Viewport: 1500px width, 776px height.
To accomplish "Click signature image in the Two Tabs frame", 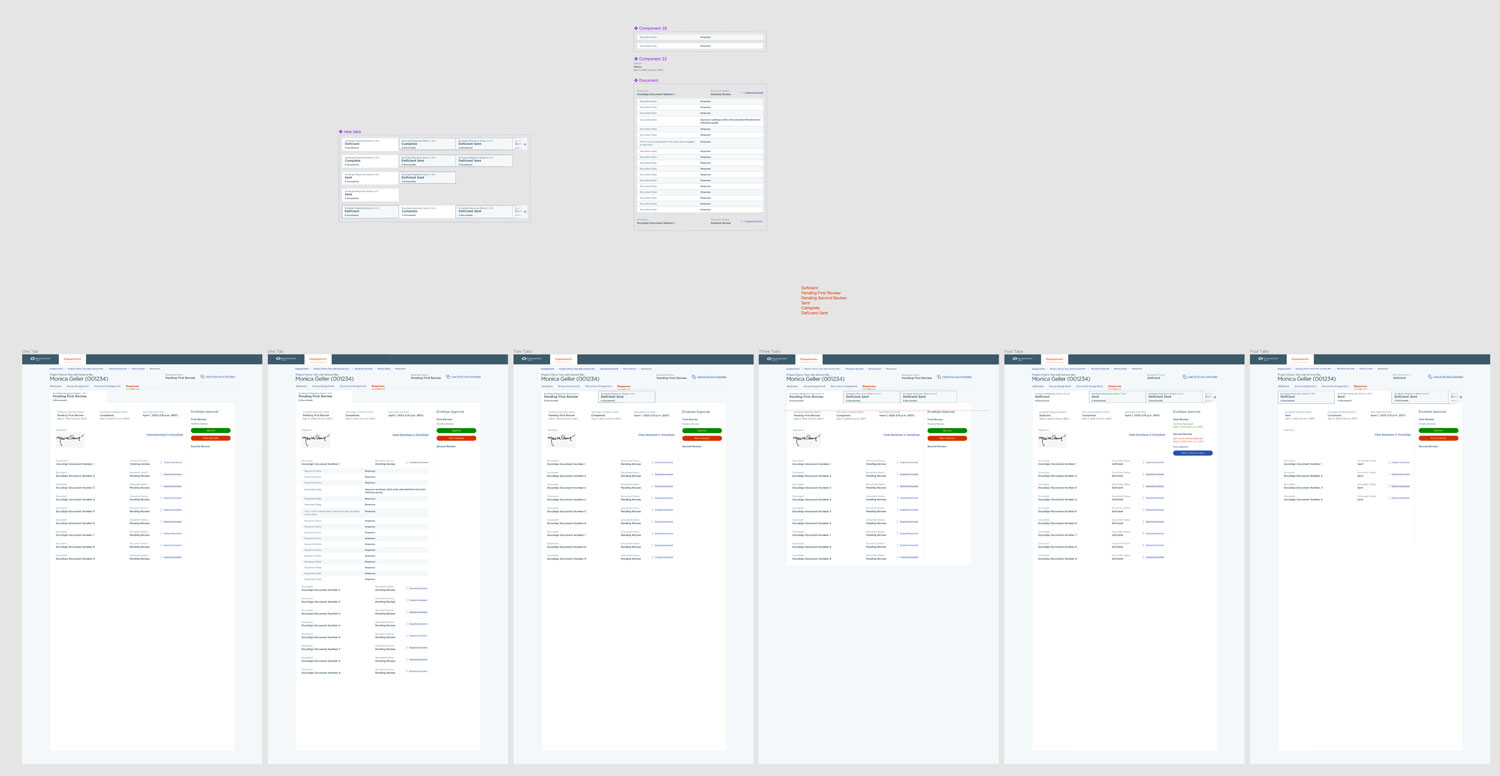I will [562, 439].
